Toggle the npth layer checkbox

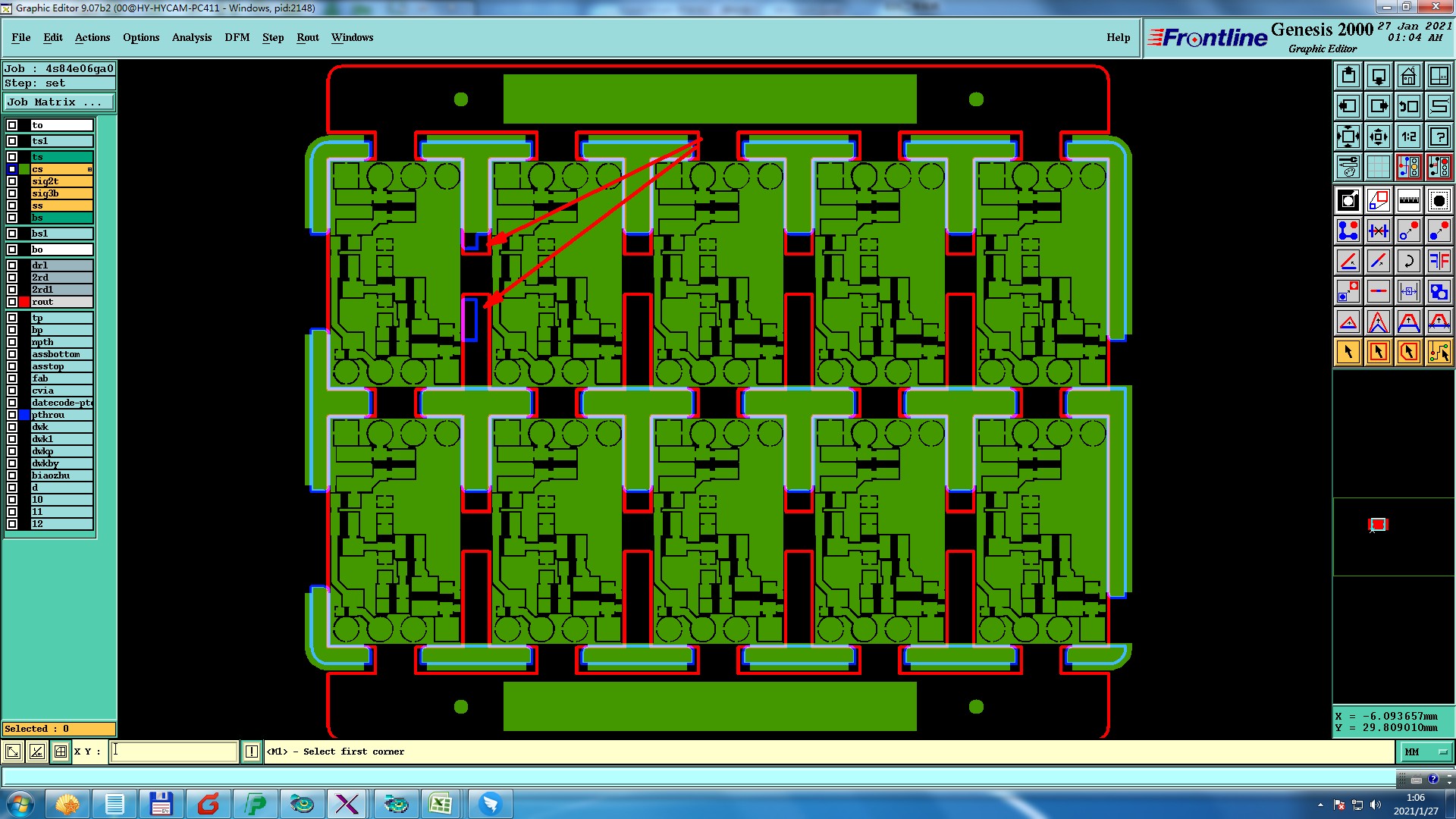[12, 342]
